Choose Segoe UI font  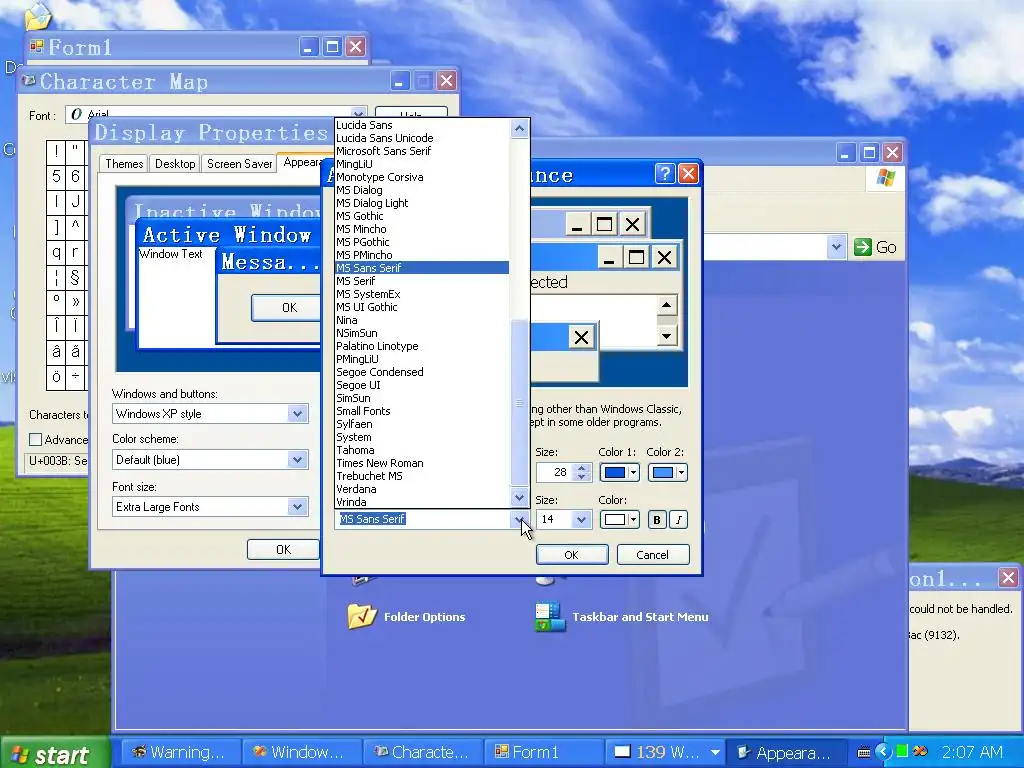[422, 385]
